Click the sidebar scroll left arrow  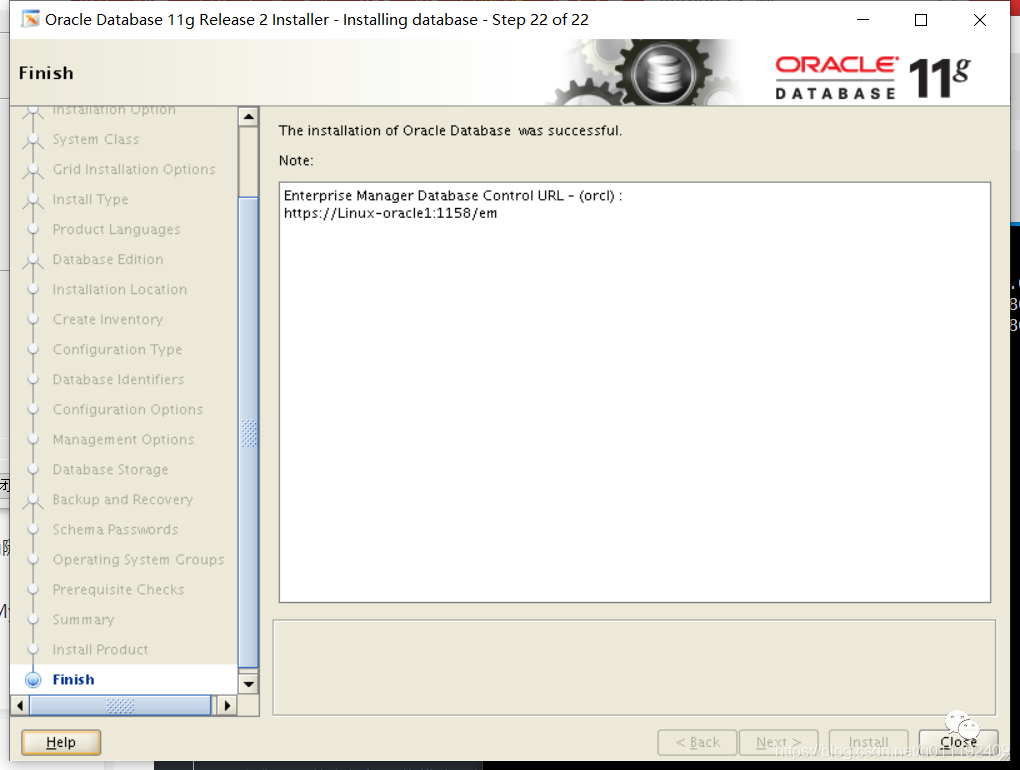[x=20, y=705]
